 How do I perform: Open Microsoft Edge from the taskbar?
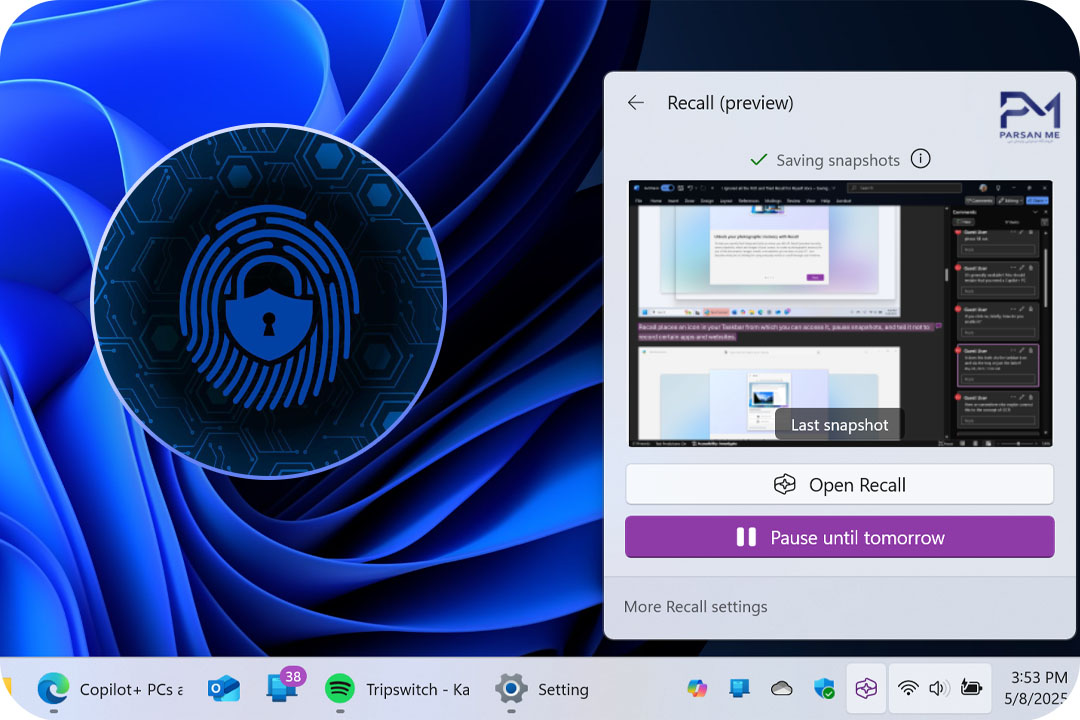pos(53,688)
